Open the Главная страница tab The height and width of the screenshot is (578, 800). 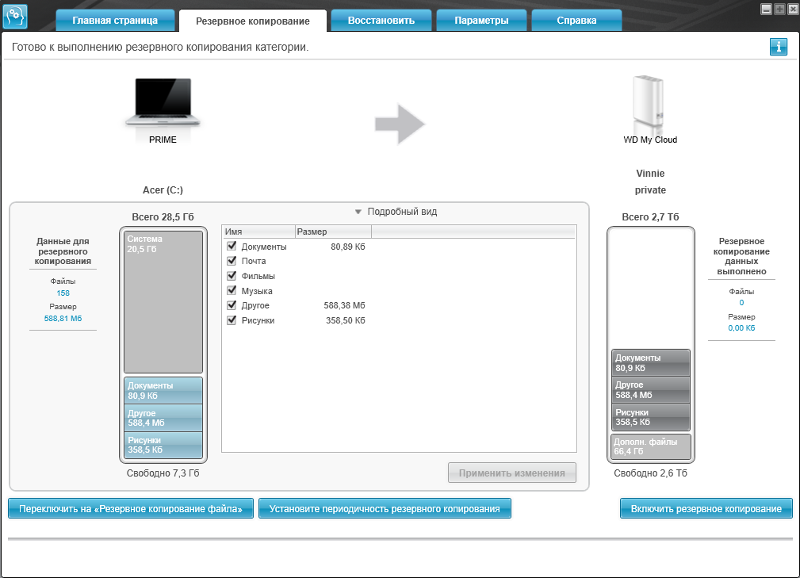click(x=115, y=21)
